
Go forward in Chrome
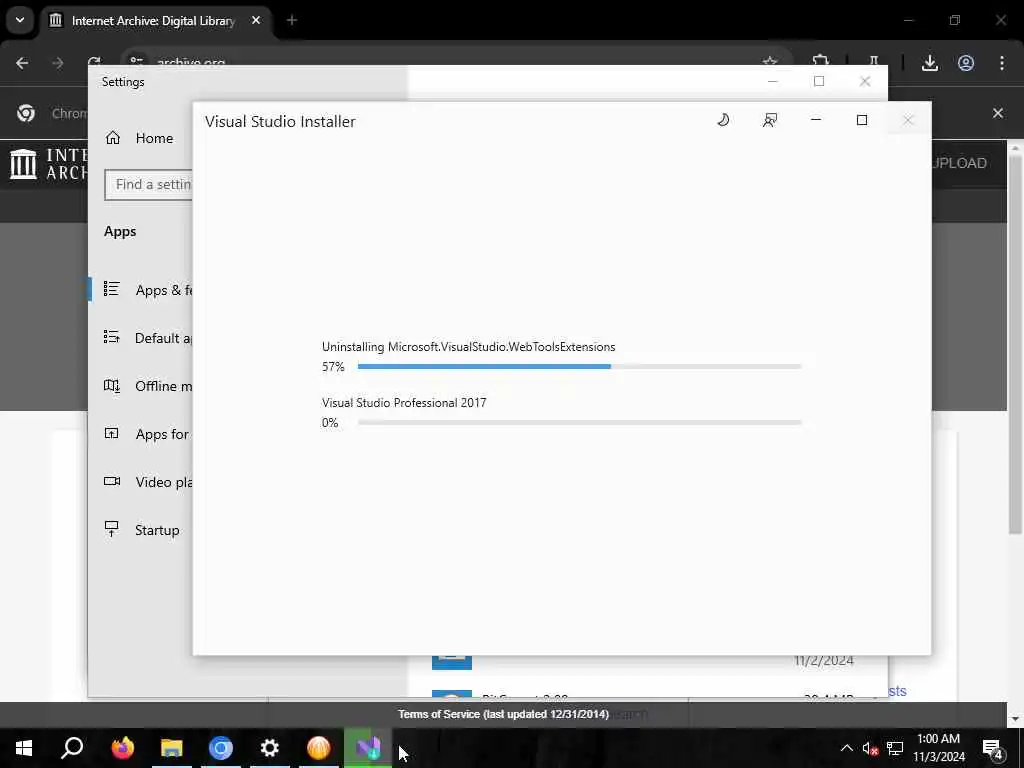click(x=58, y=63)
